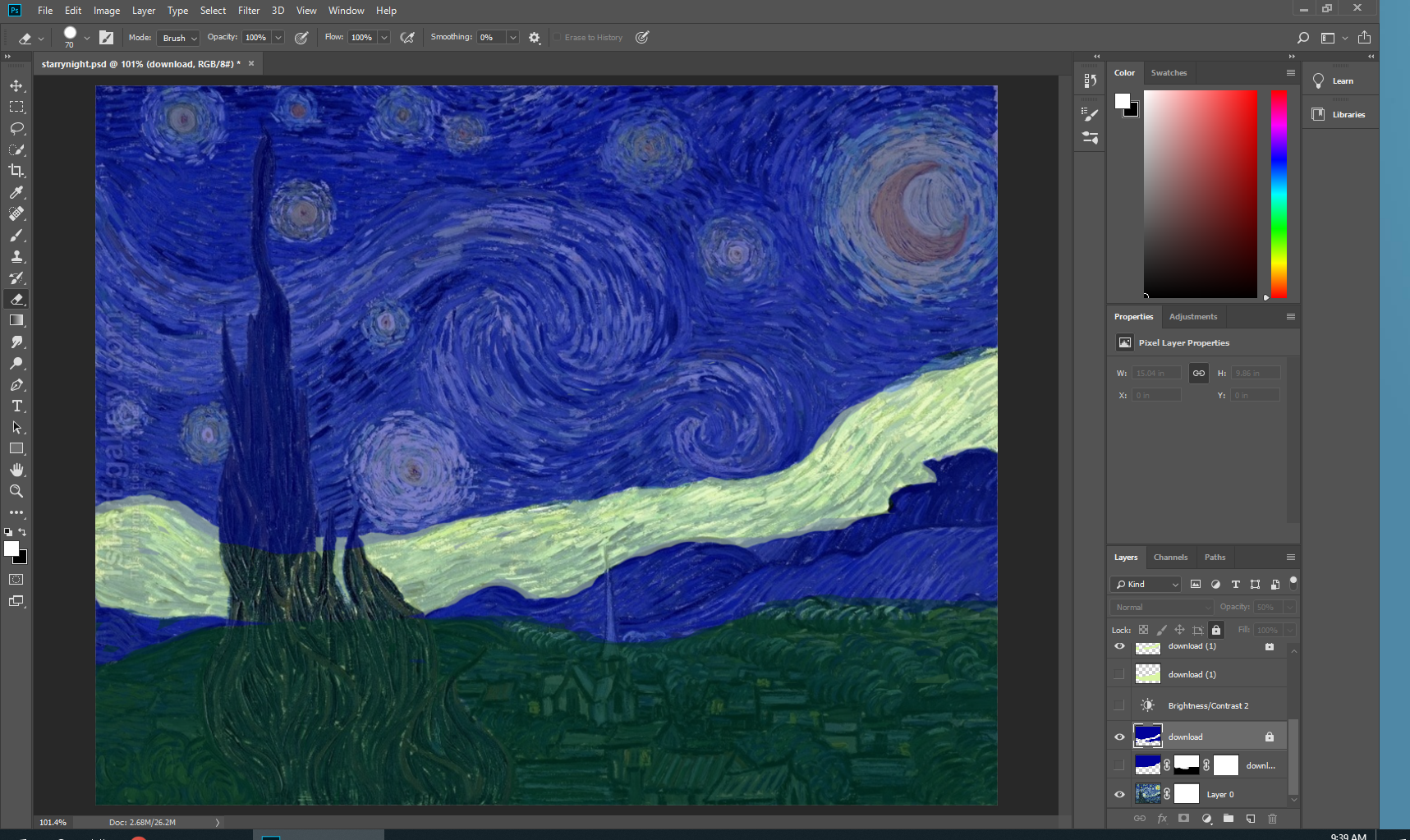Click the delete layer trash icon
The height and width of the screenshot is (840, 1410).
[x=1272, y=819]
